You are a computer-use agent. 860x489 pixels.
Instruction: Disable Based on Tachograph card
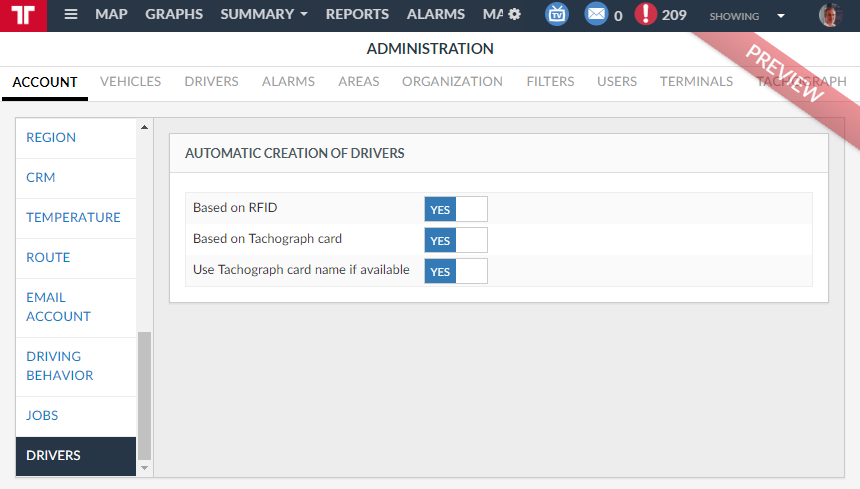(x=456, y=240)
